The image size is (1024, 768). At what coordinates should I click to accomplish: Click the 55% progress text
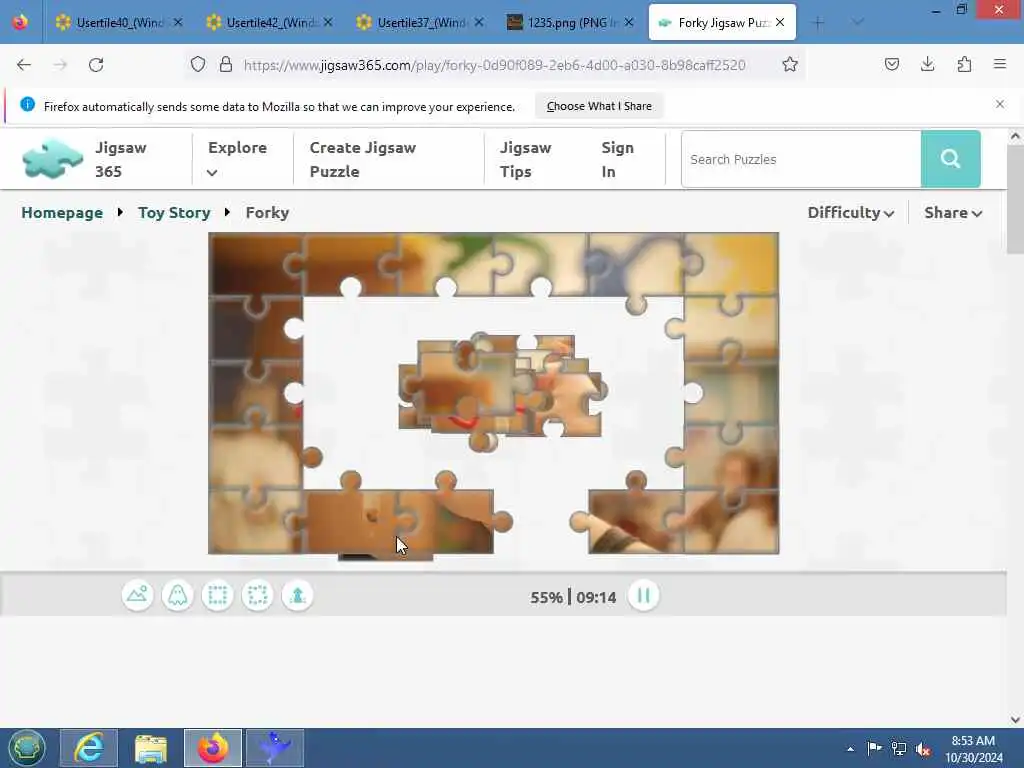click(x=547, y=597)
